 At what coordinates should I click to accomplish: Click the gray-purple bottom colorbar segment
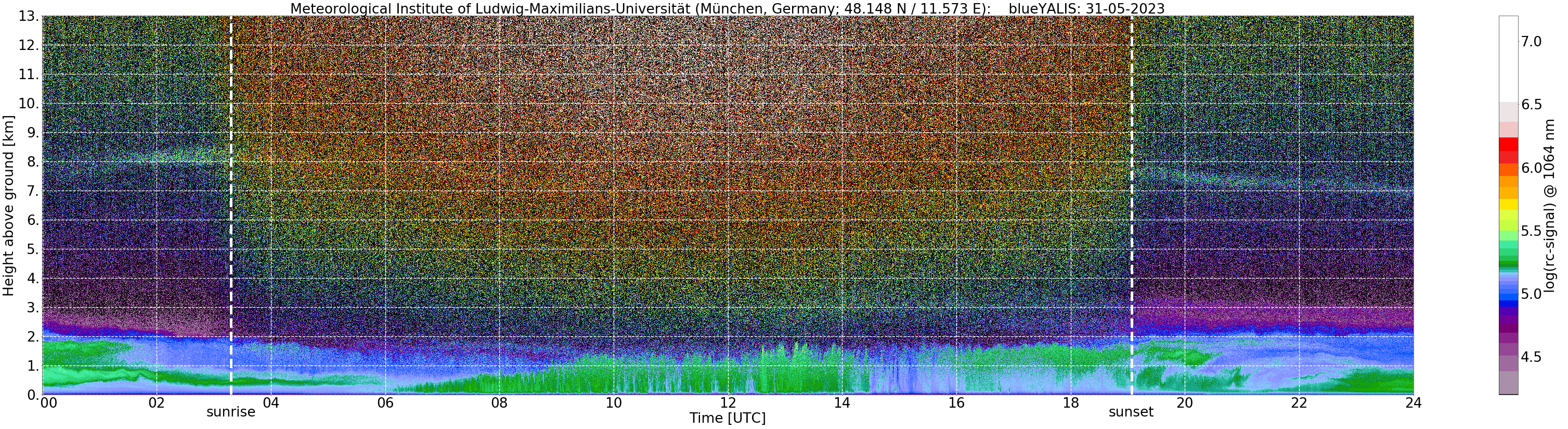(1508, 383)
